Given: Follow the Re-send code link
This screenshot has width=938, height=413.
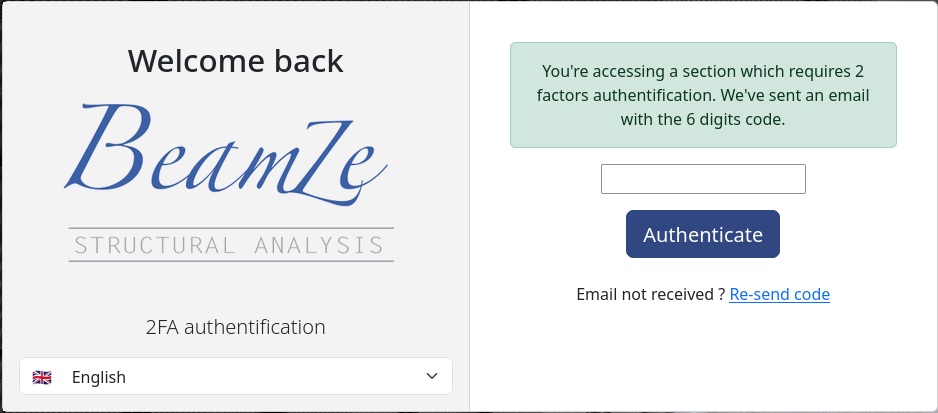Looking at the screenshot, I should click(779, 294).
